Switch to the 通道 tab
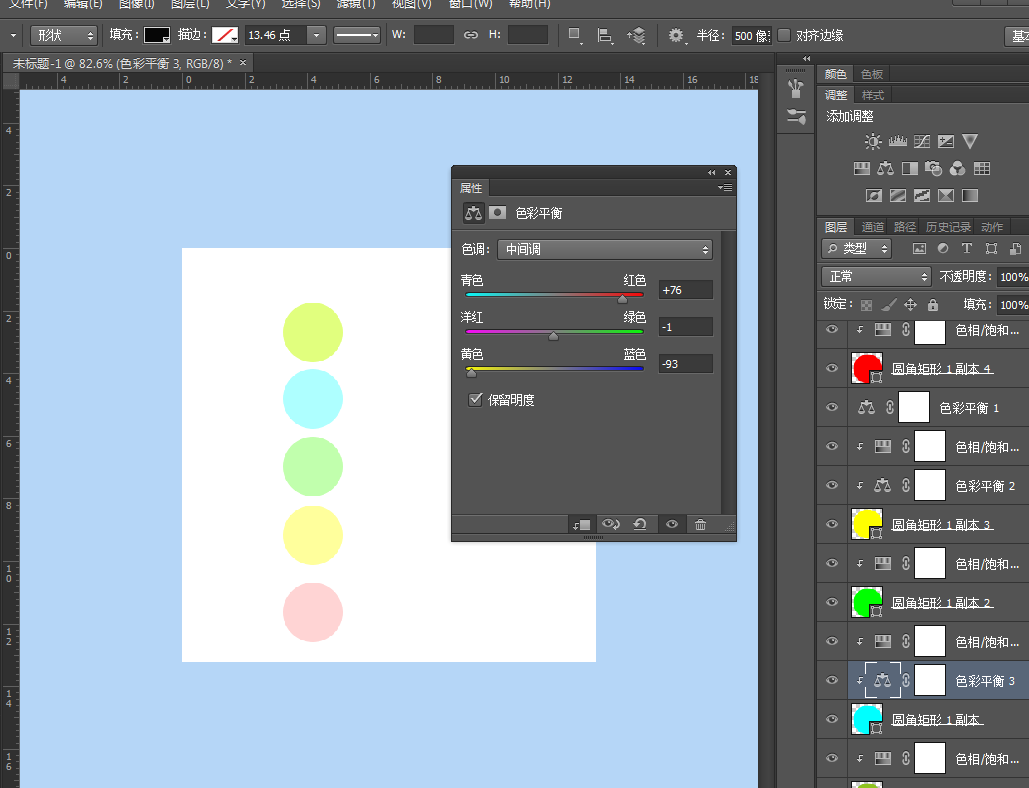This screenshot has height=788, width=1029. tap(872, 227)
